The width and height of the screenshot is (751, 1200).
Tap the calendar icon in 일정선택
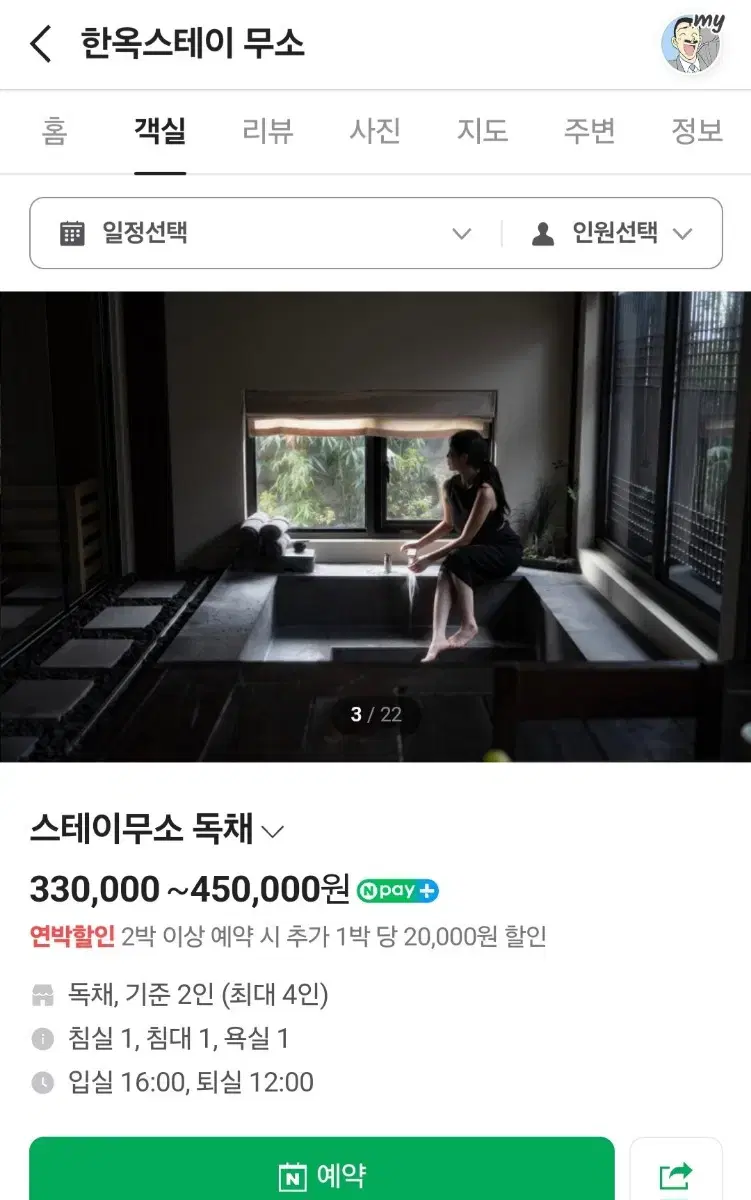tap(72, 233)
